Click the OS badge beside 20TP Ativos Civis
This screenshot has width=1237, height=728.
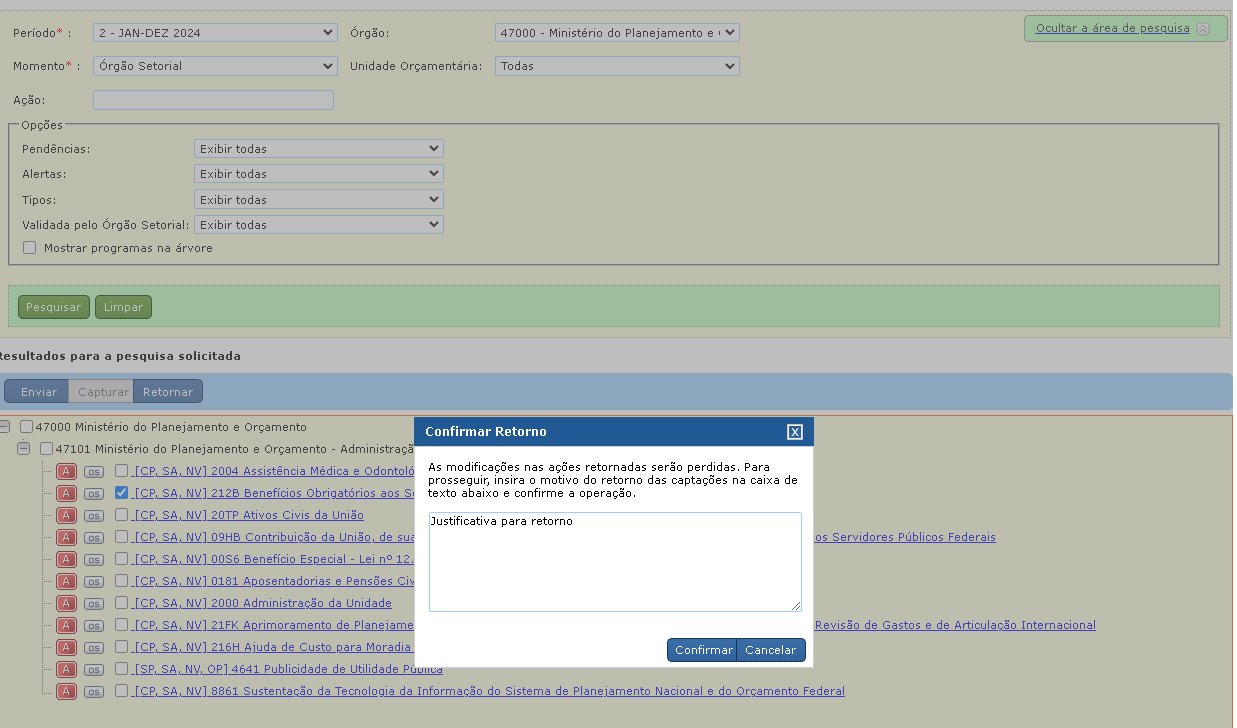[x=93, y=516]
